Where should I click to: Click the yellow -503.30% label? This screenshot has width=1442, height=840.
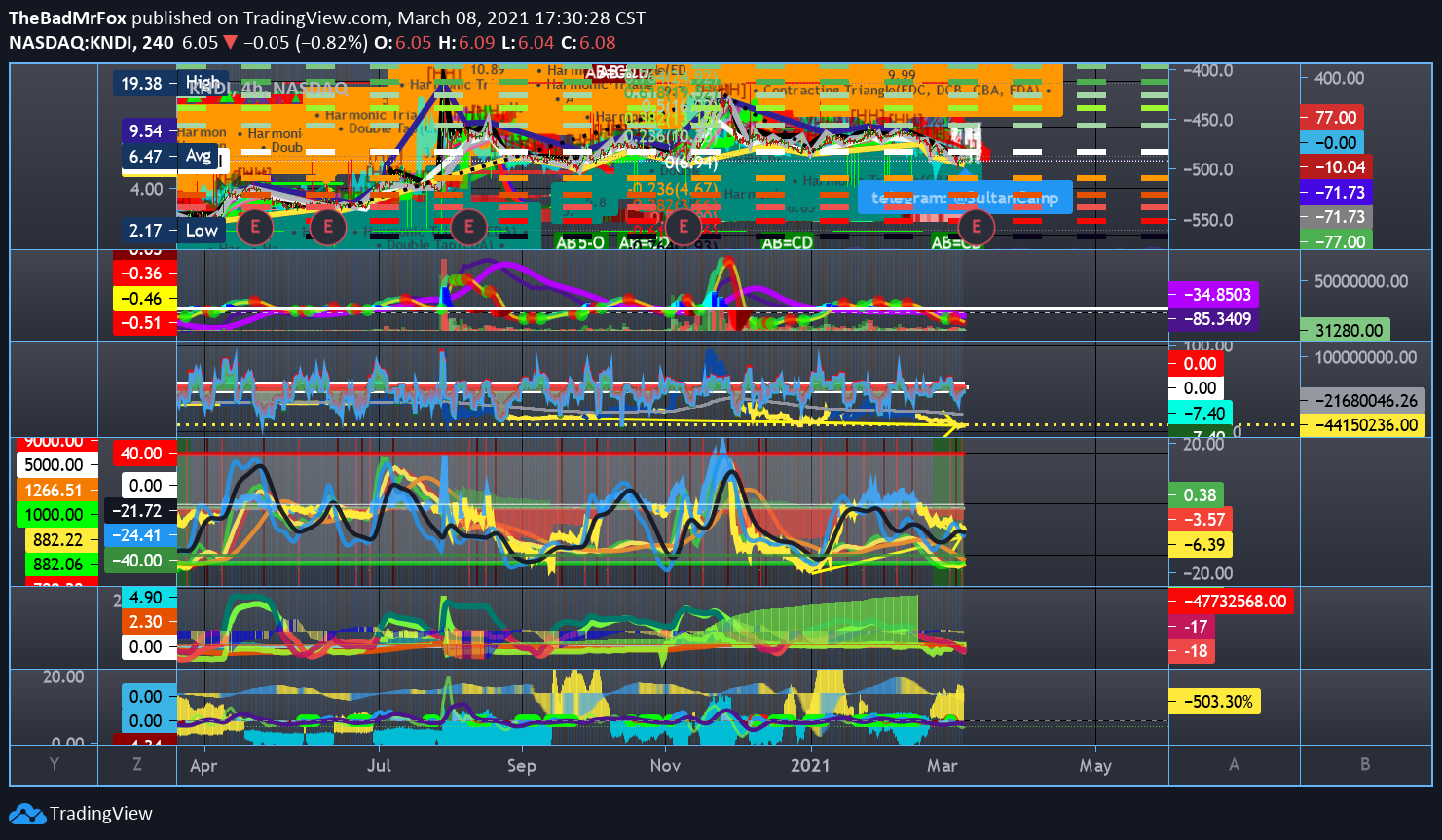[1214, 702]
